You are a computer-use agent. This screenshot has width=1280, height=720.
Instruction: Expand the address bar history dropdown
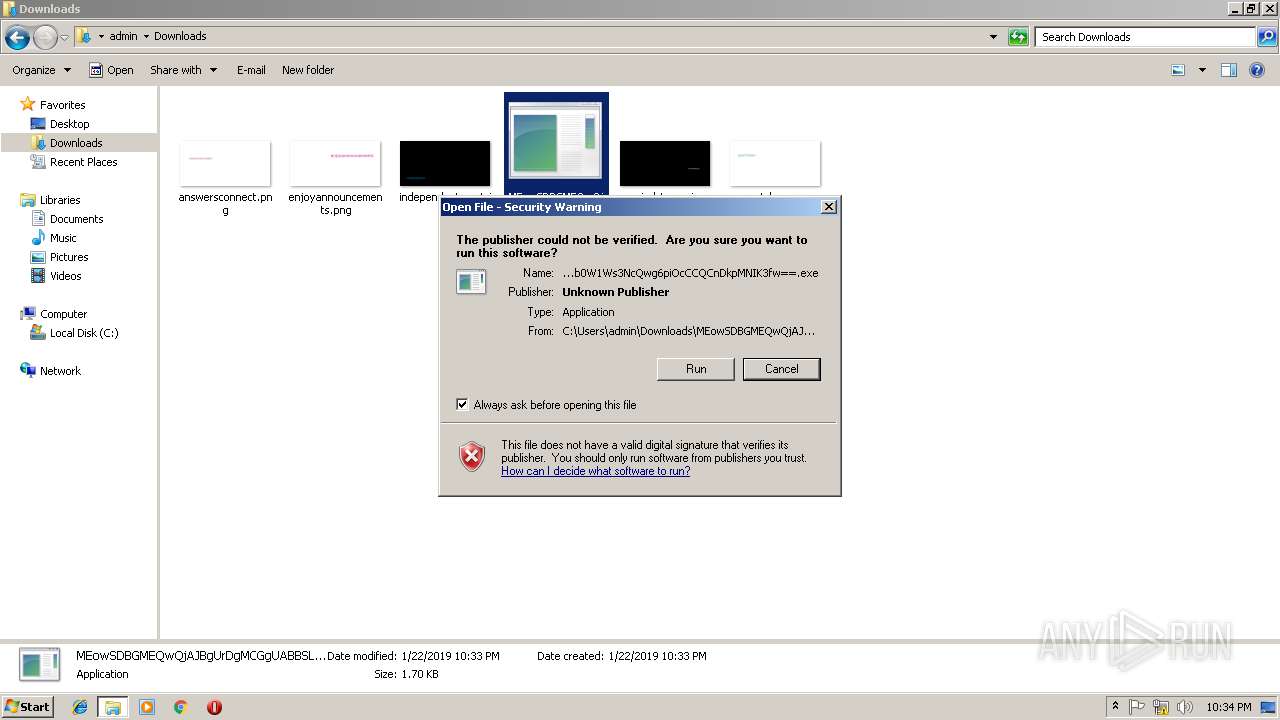click(x=993, y=37)
